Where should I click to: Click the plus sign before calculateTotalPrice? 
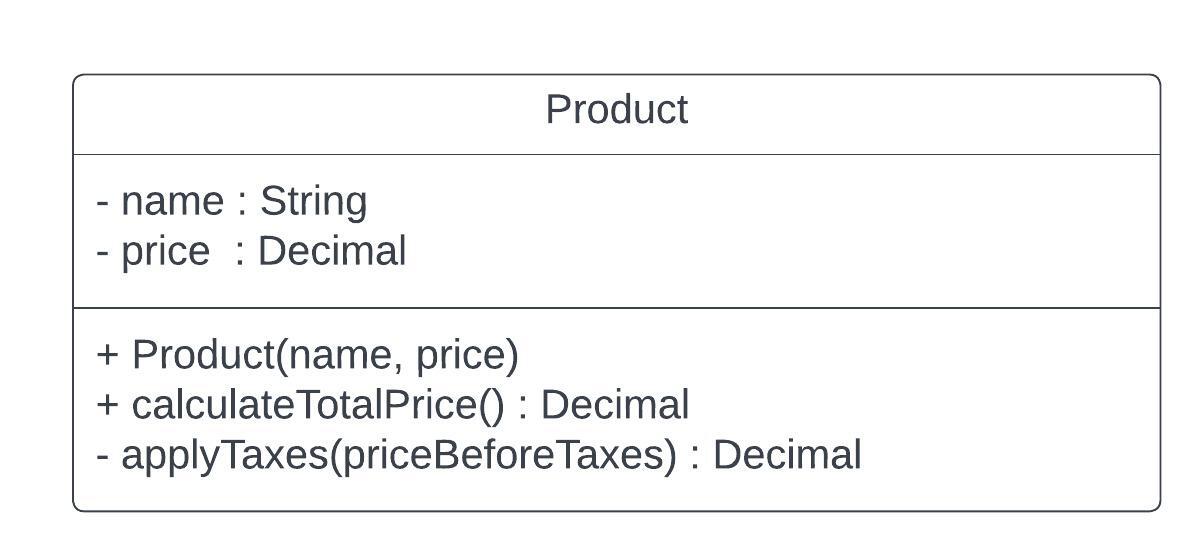tap(108, 406)
